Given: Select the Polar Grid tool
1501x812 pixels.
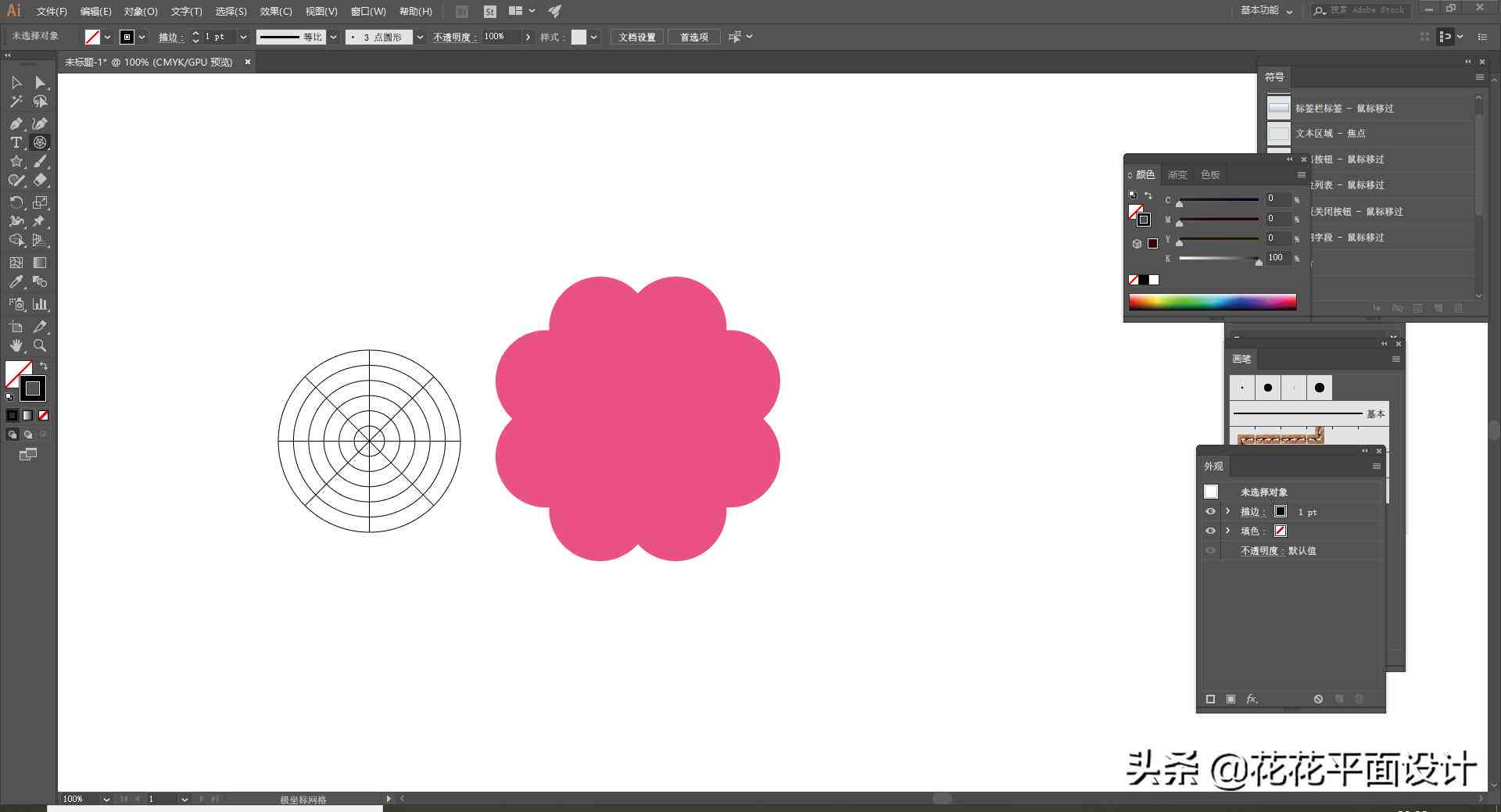Looking at the screenshot, I should (40, 142).
